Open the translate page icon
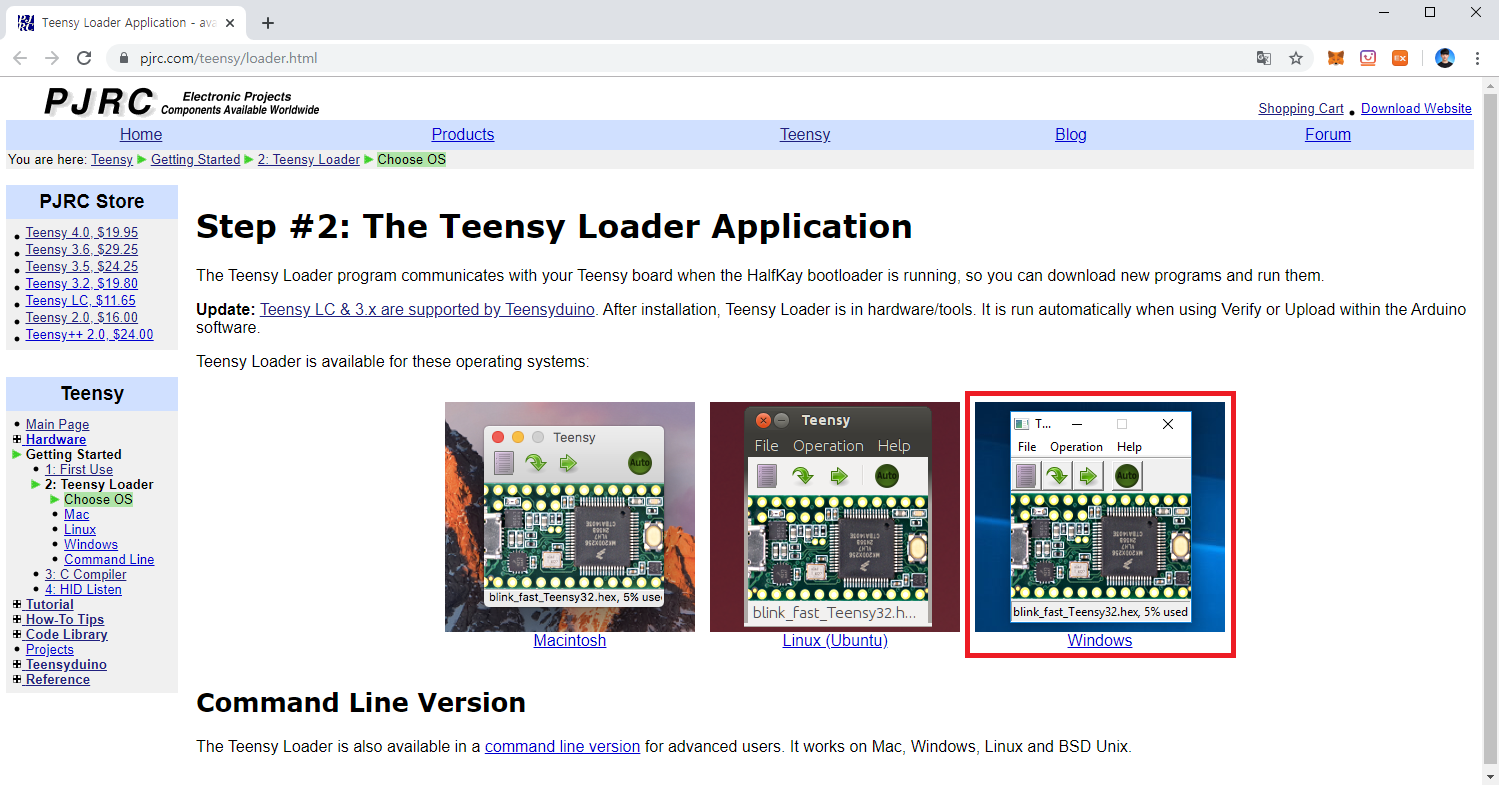This screenshot has width=1499, height=785. coord(1264,58)
